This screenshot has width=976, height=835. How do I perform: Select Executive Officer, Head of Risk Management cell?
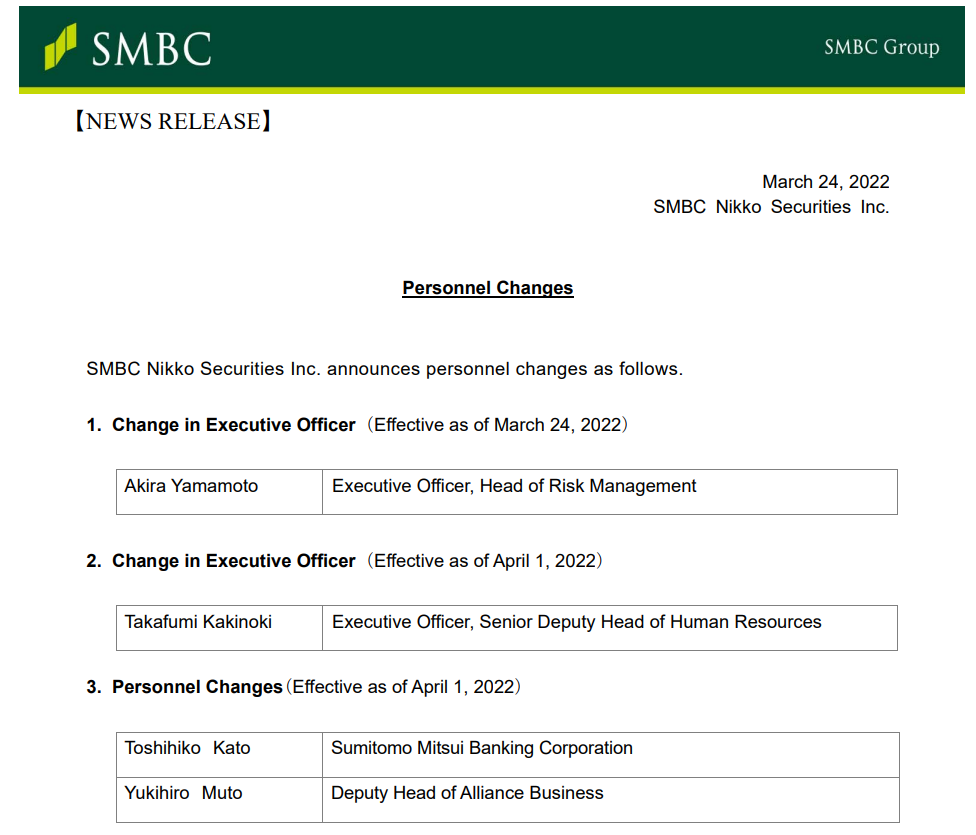point(610,492)
